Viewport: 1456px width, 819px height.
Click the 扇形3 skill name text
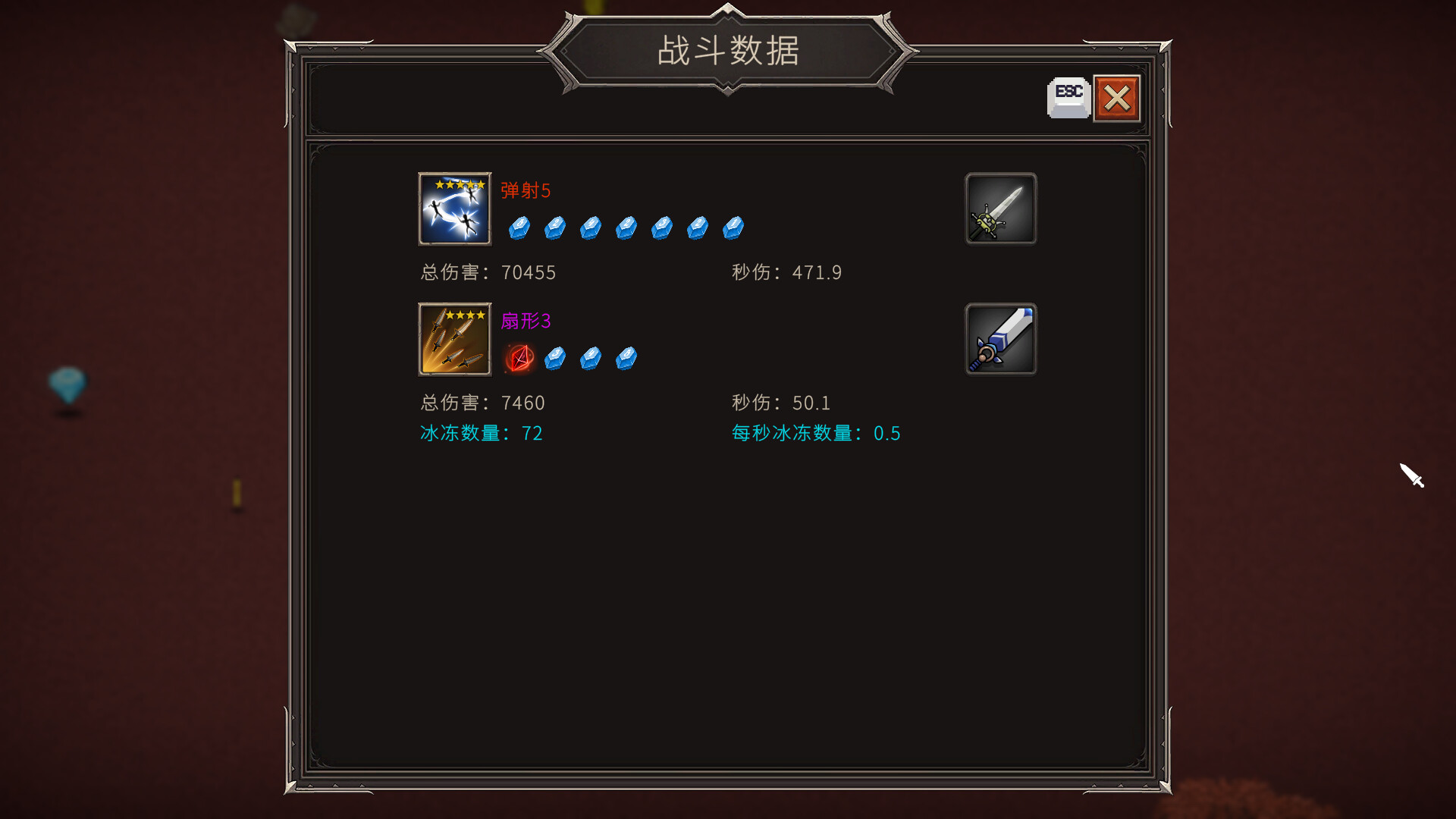(526, 321)
